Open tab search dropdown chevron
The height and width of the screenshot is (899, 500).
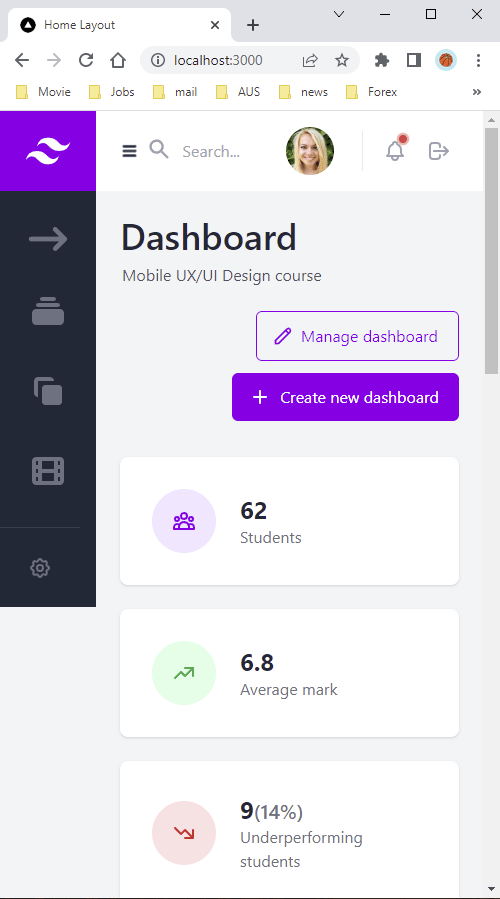[x=339, y=14]
